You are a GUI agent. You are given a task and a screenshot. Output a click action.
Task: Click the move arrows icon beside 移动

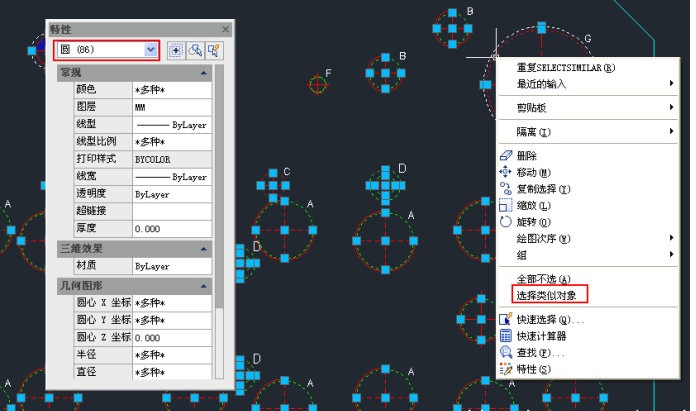506,172
